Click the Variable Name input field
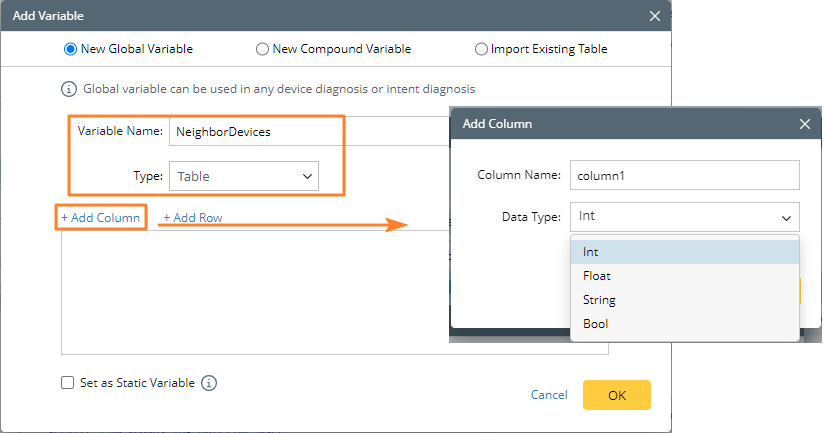 click(300, 131)
